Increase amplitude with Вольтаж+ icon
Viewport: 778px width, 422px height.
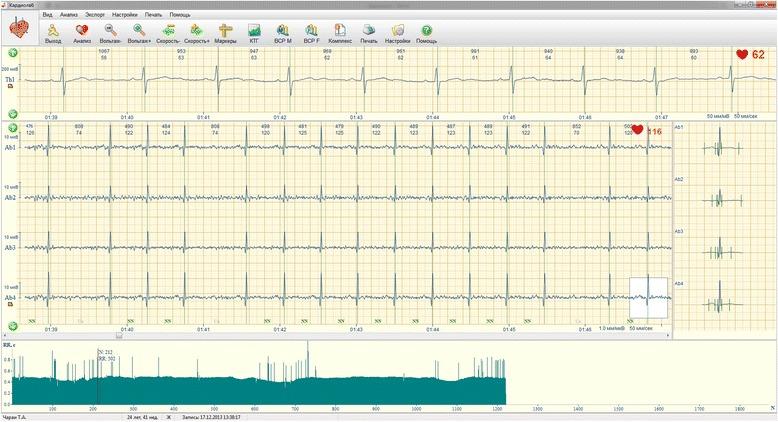click(139, 32)
